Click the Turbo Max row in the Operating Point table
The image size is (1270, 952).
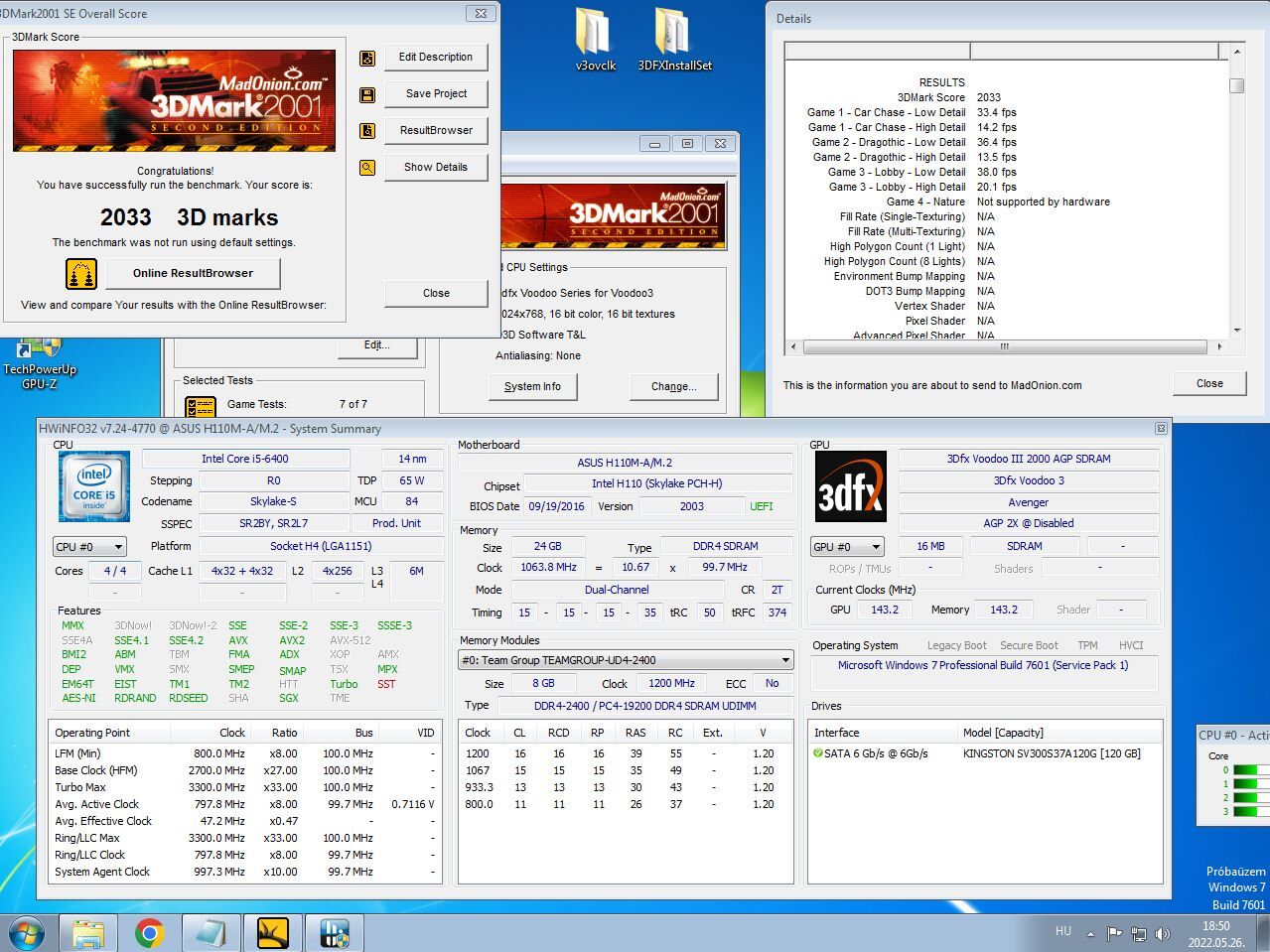245,787
